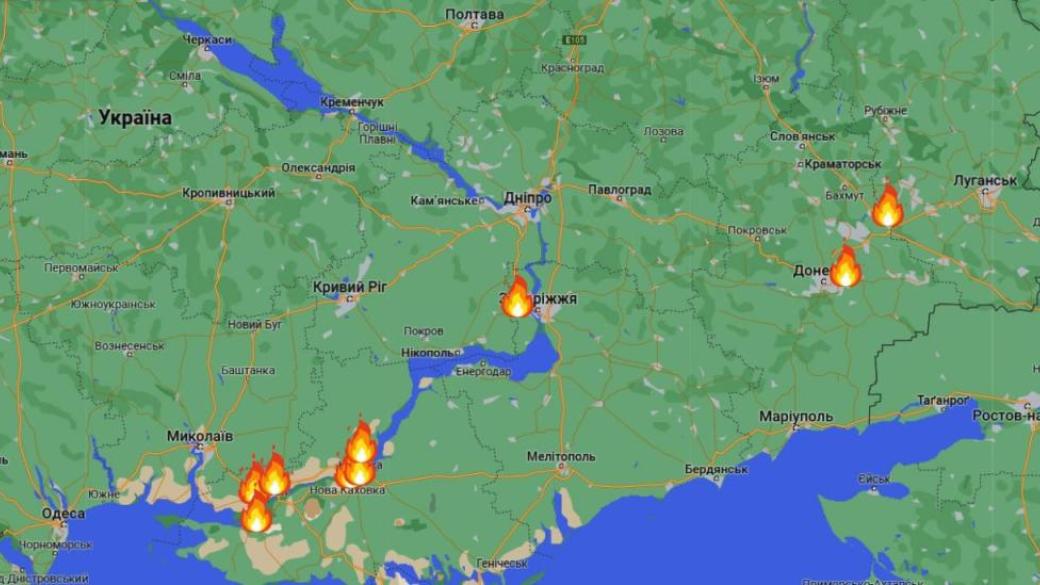Click the fire icon near Zaporizhzhia
Image resolution: width=1040 pixels, height=585 pixels.
tap(517, 297)
